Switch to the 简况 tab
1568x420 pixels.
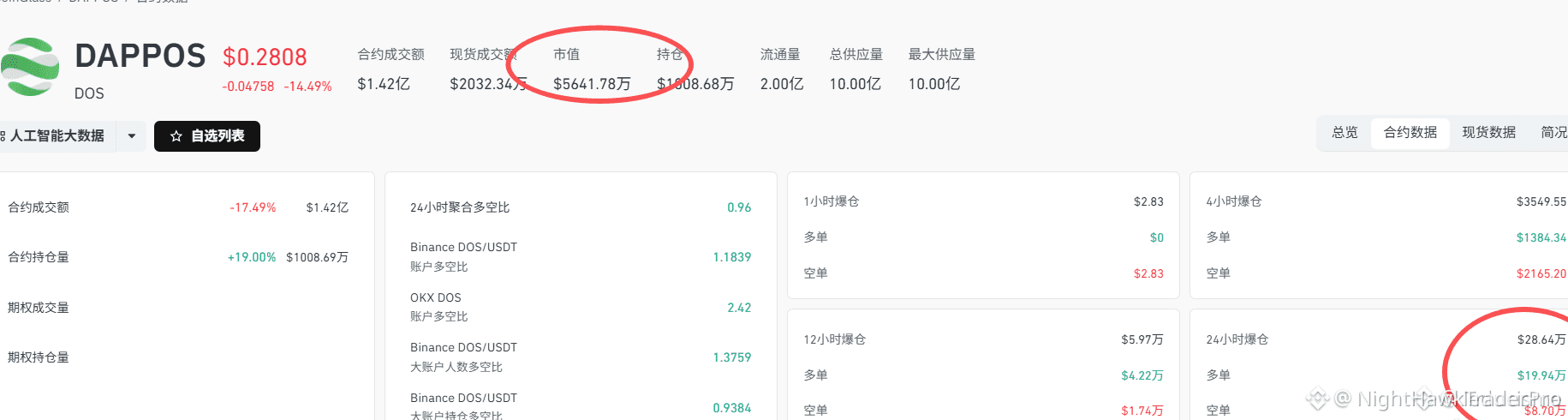pyautogui.click(x=1553, y=133)
